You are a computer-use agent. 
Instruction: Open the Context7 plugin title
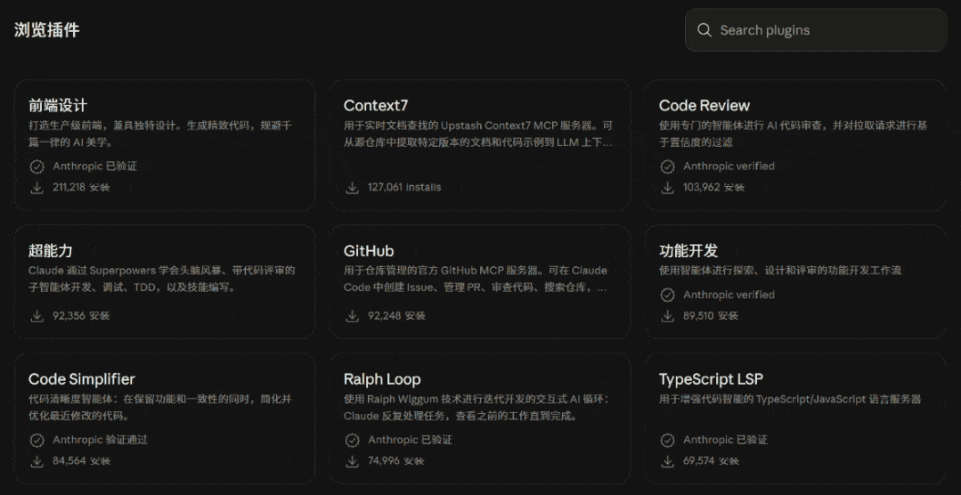coord(376,105)
